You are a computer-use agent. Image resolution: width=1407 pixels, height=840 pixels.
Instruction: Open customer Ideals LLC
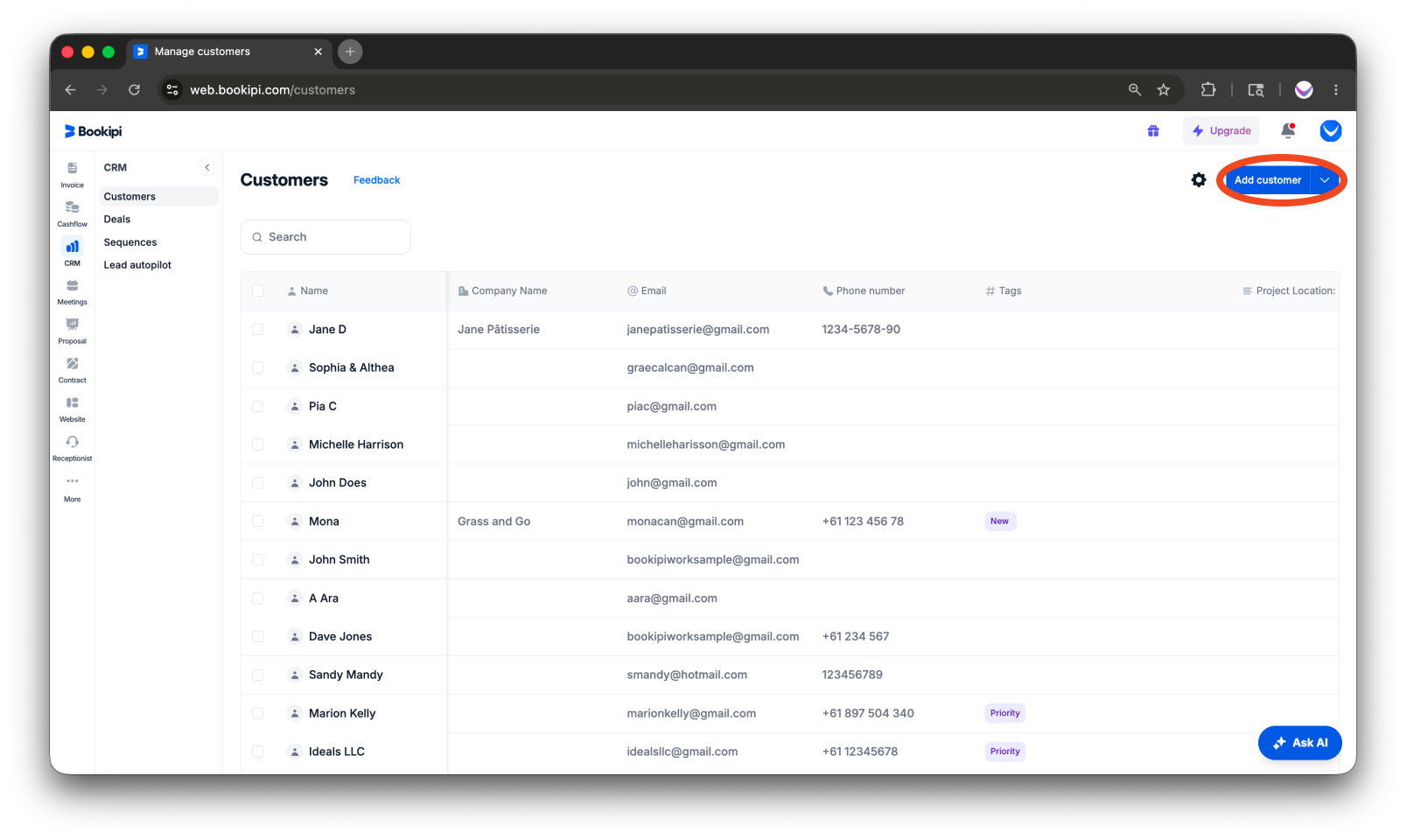point(337,752)
